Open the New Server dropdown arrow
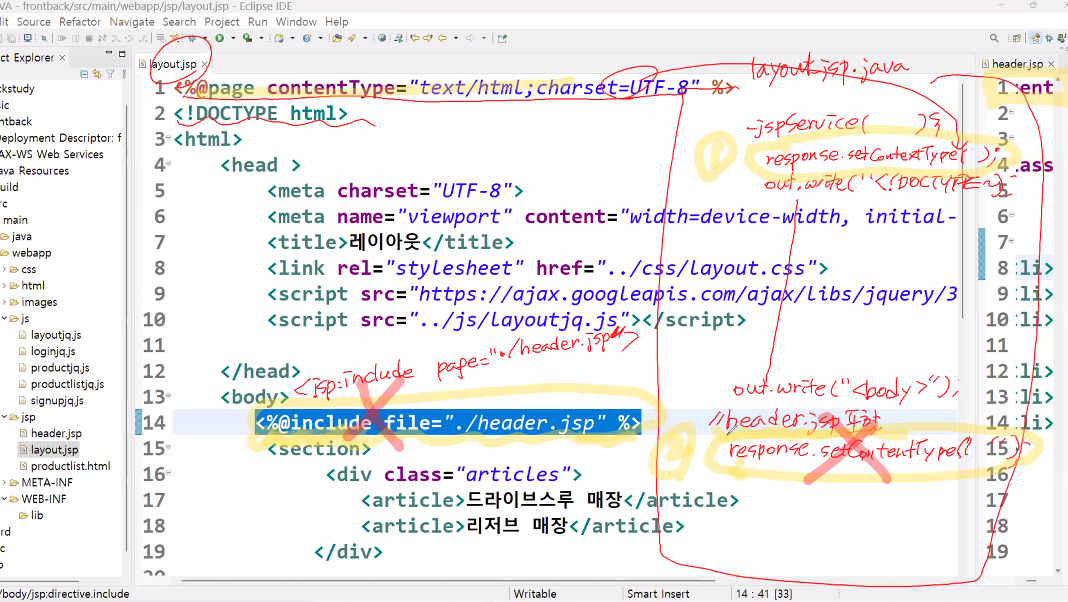The height and width of the screenshot is (602, 1068). [292, 38]
